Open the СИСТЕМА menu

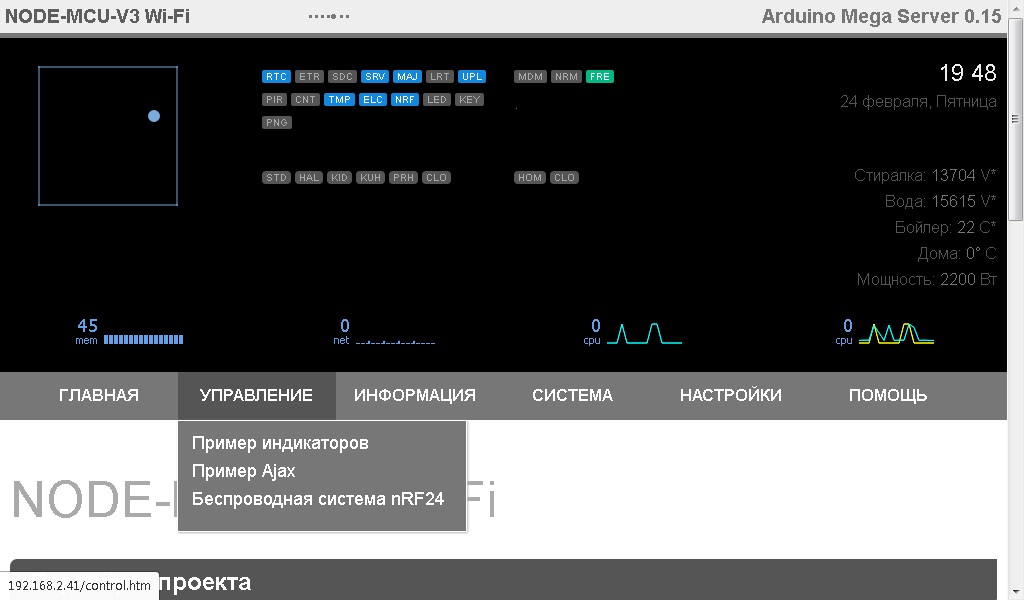click(x=573, y=396)
